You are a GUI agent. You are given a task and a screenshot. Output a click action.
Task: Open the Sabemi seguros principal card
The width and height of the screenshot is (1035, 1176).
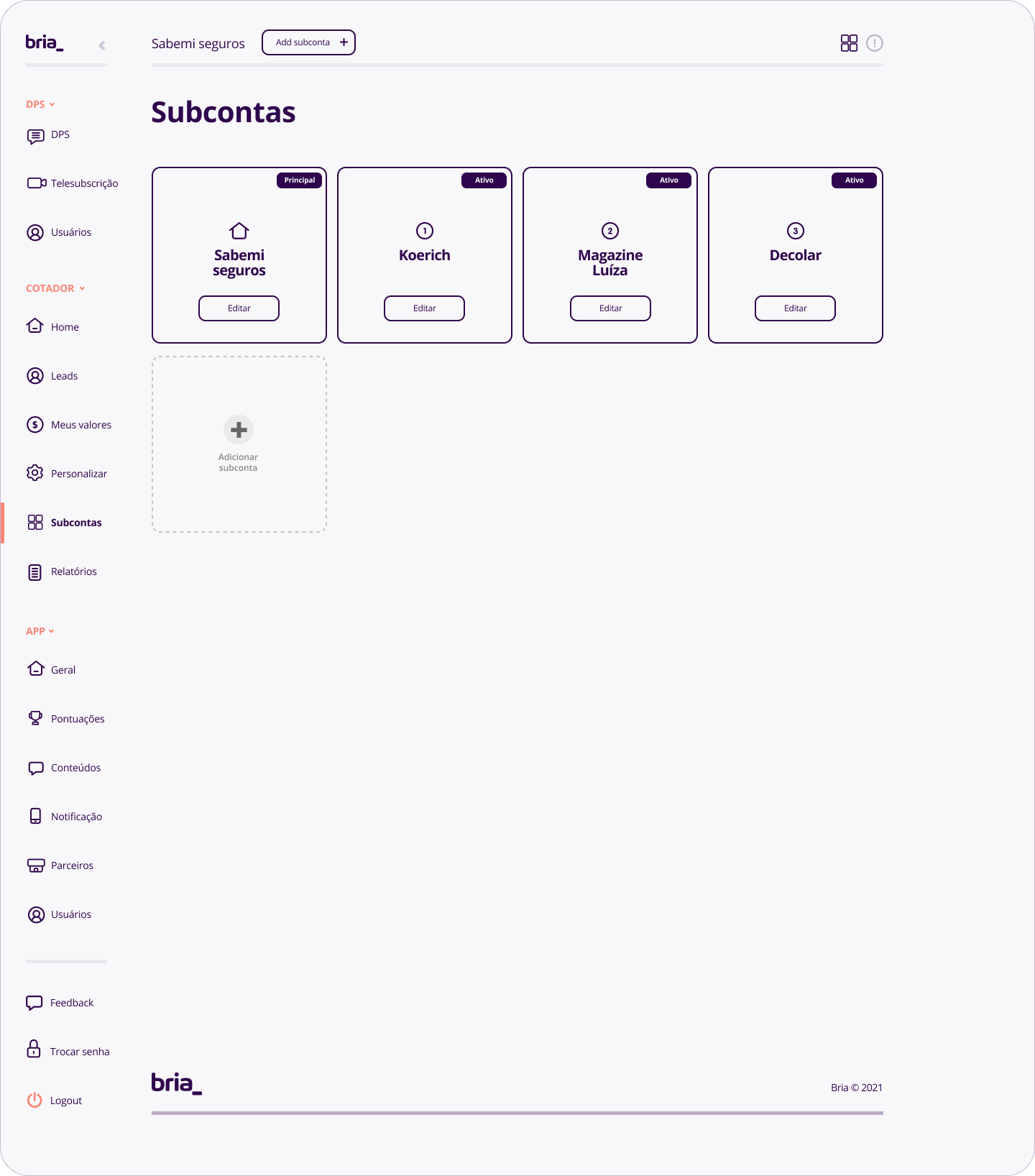[x=239, y=255]
